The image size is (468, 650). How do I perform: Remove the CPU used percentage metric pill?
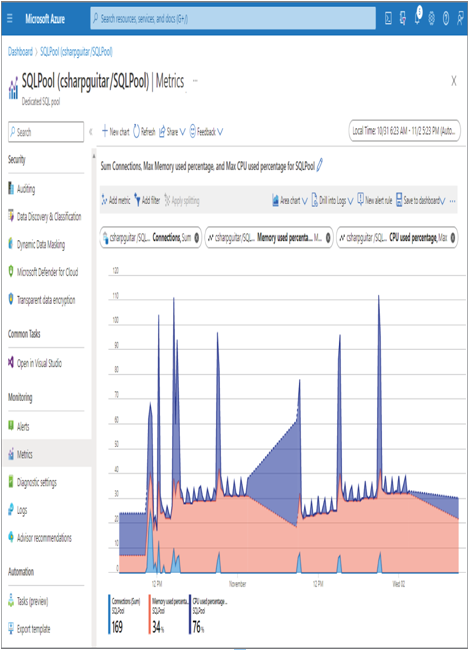453,238
